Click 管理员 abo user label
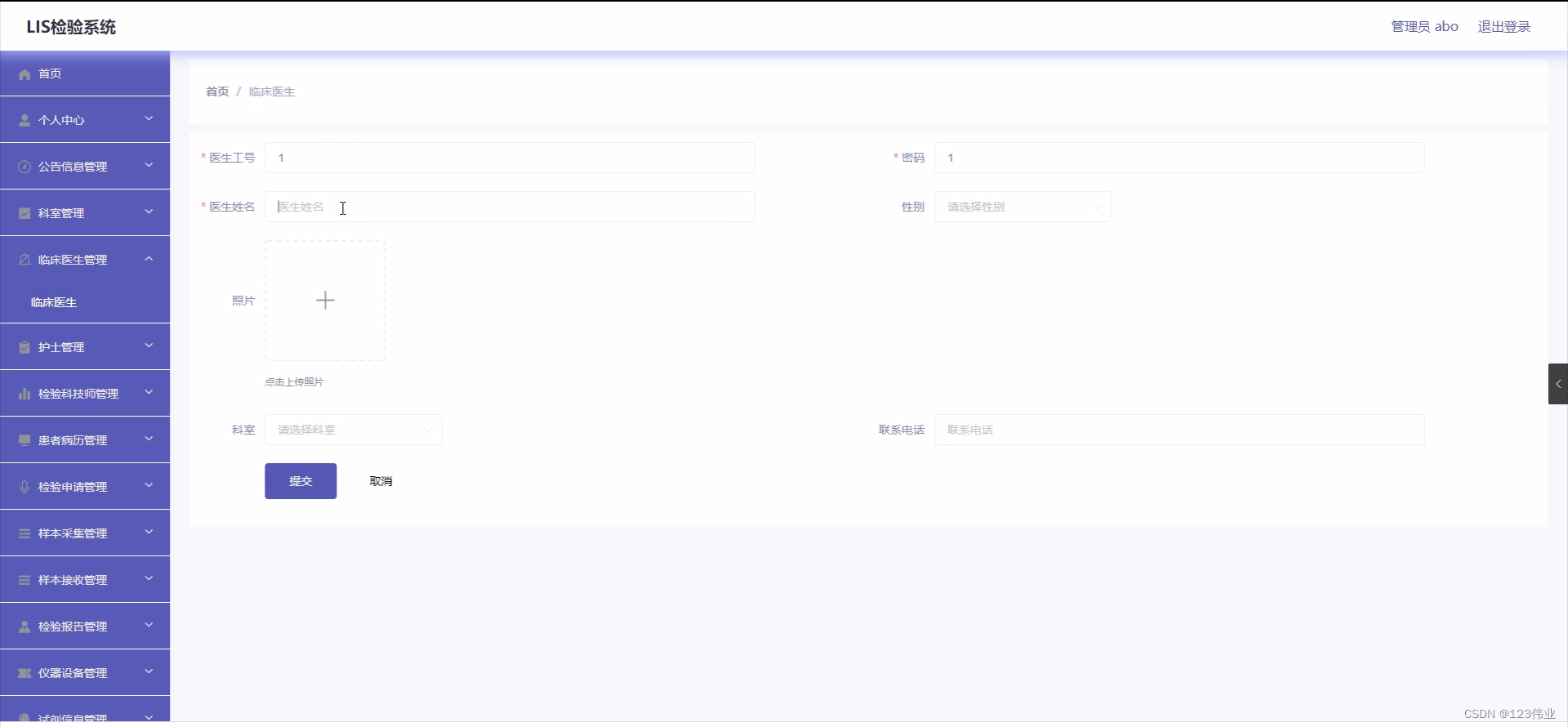 (1424, 27)
